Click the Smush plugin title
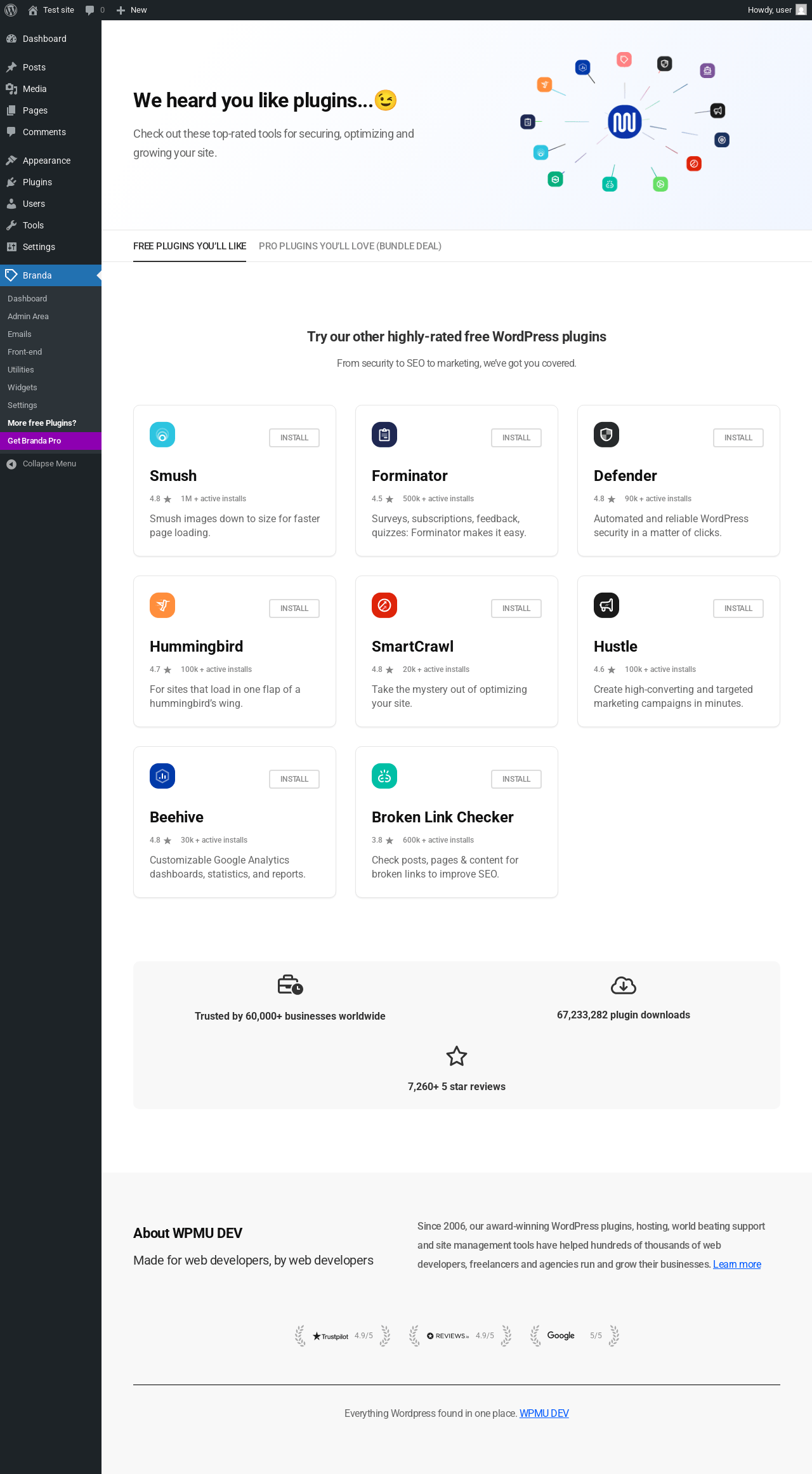Screen dimensions: 812x1474 (173, 476)
